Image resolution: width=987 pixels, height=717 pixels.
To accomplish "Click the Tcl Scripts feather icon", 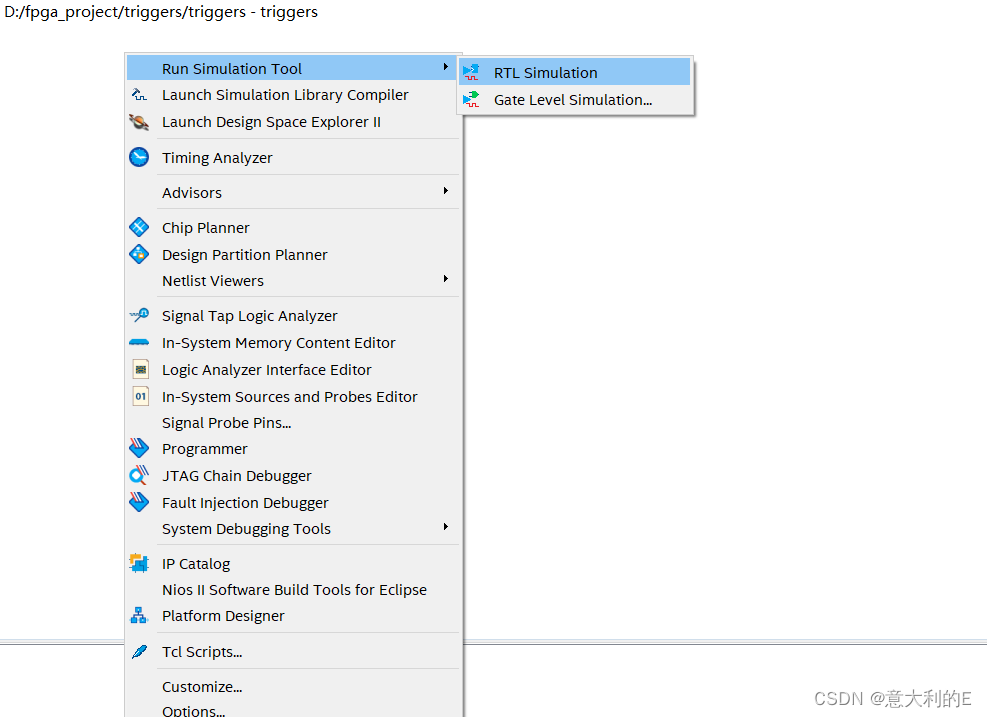I will (139, 652).
